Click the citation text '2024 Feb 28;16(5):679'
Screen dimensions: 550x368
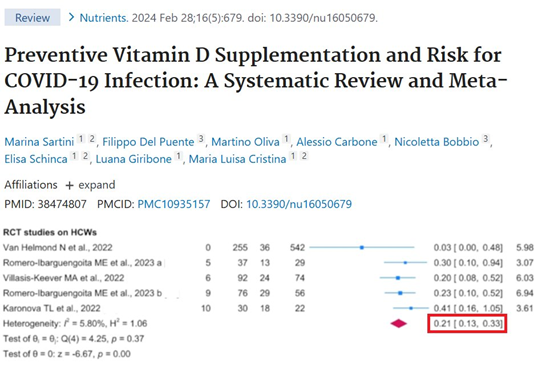click(187, 18)
